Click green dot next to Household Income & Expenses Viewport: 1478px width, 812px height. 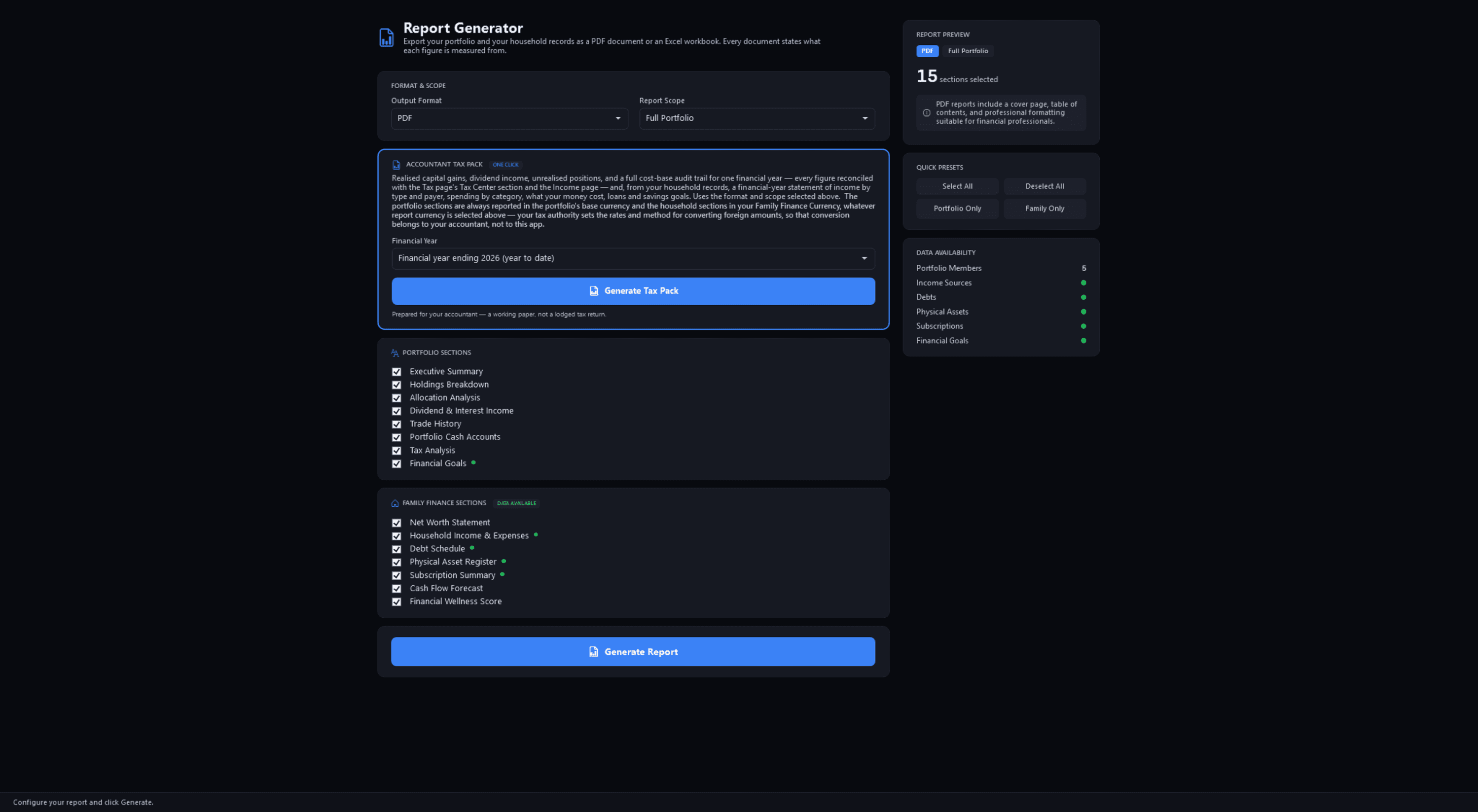coord(536,534)
